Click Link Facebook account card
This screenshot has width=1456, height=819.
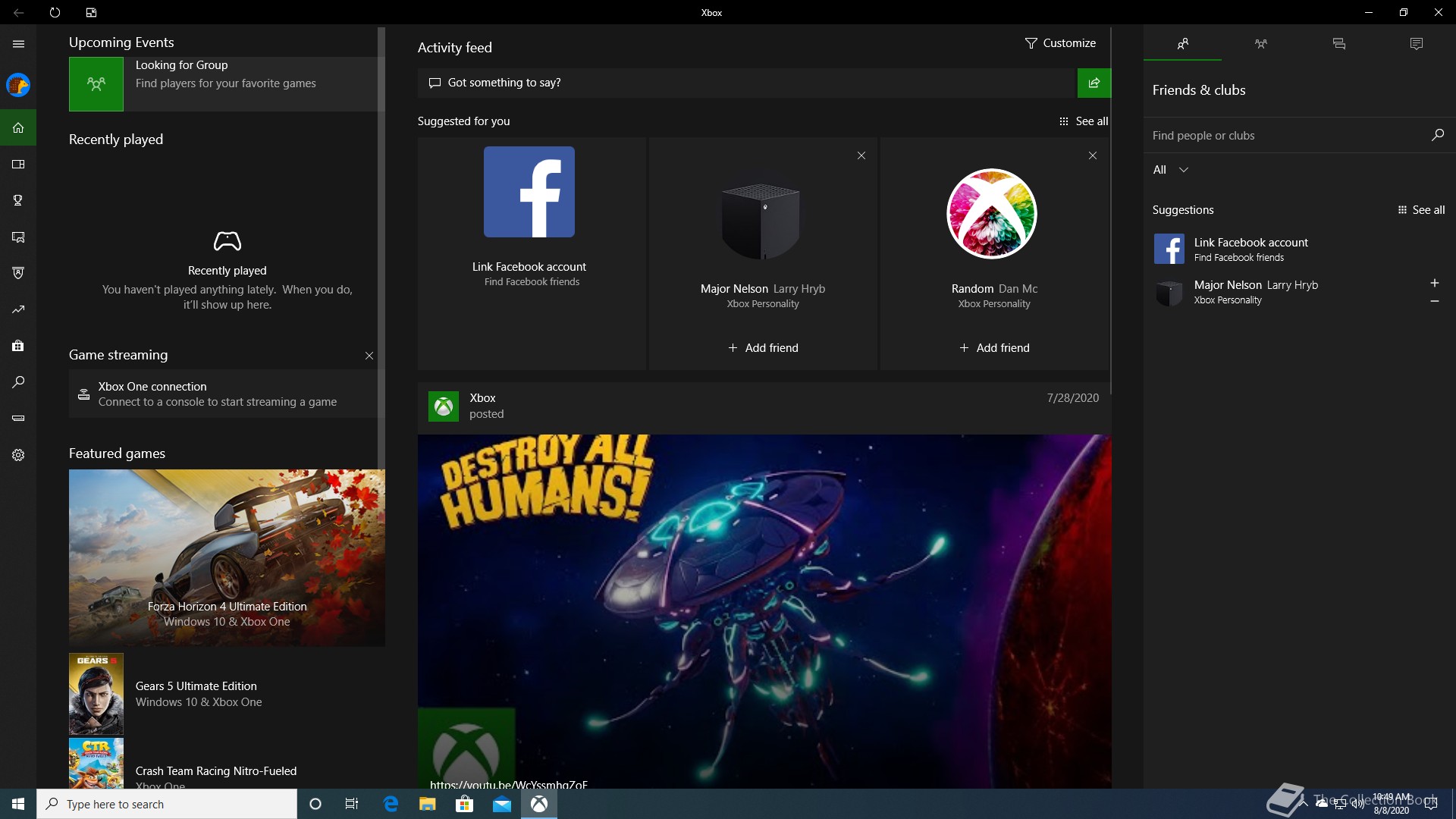point(532,253)
